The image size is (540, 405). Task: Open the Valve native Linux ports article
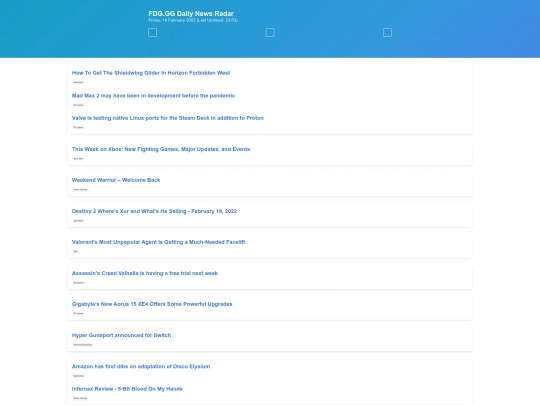[x=168, y=118]
